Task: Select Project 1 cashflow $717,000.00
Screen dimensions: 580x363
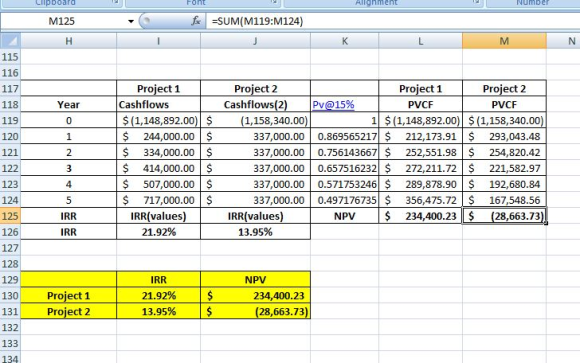Action: click(158, 200)
